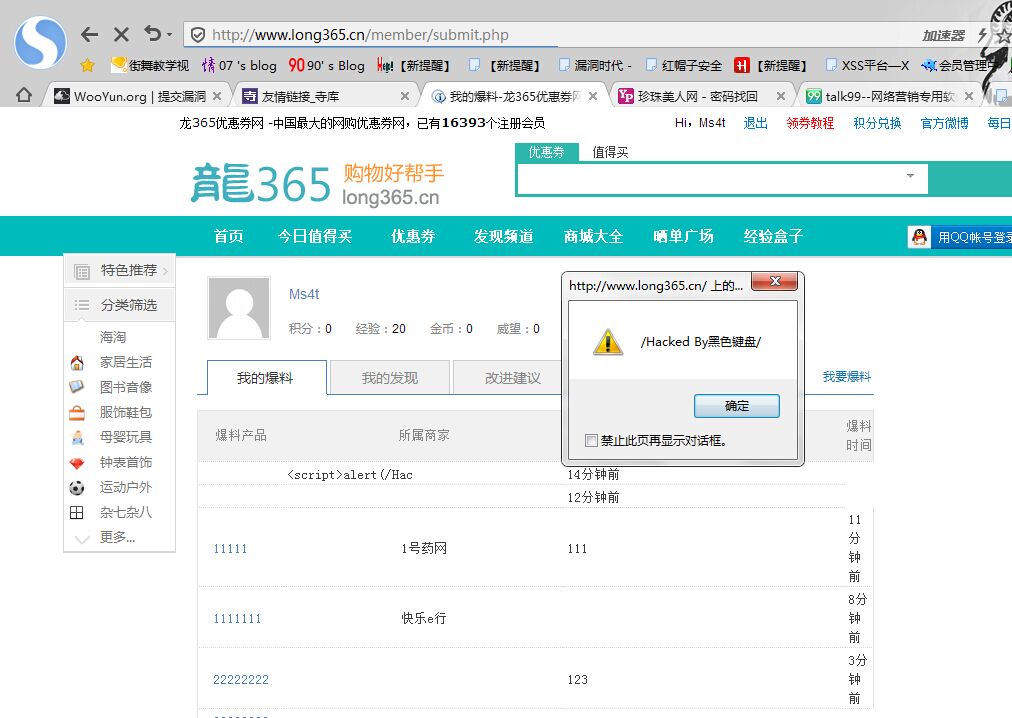1012x718 pixels.
Task: Check the 禁止此页再显示对话框 checkbox
Action: (x=591, y=440)
